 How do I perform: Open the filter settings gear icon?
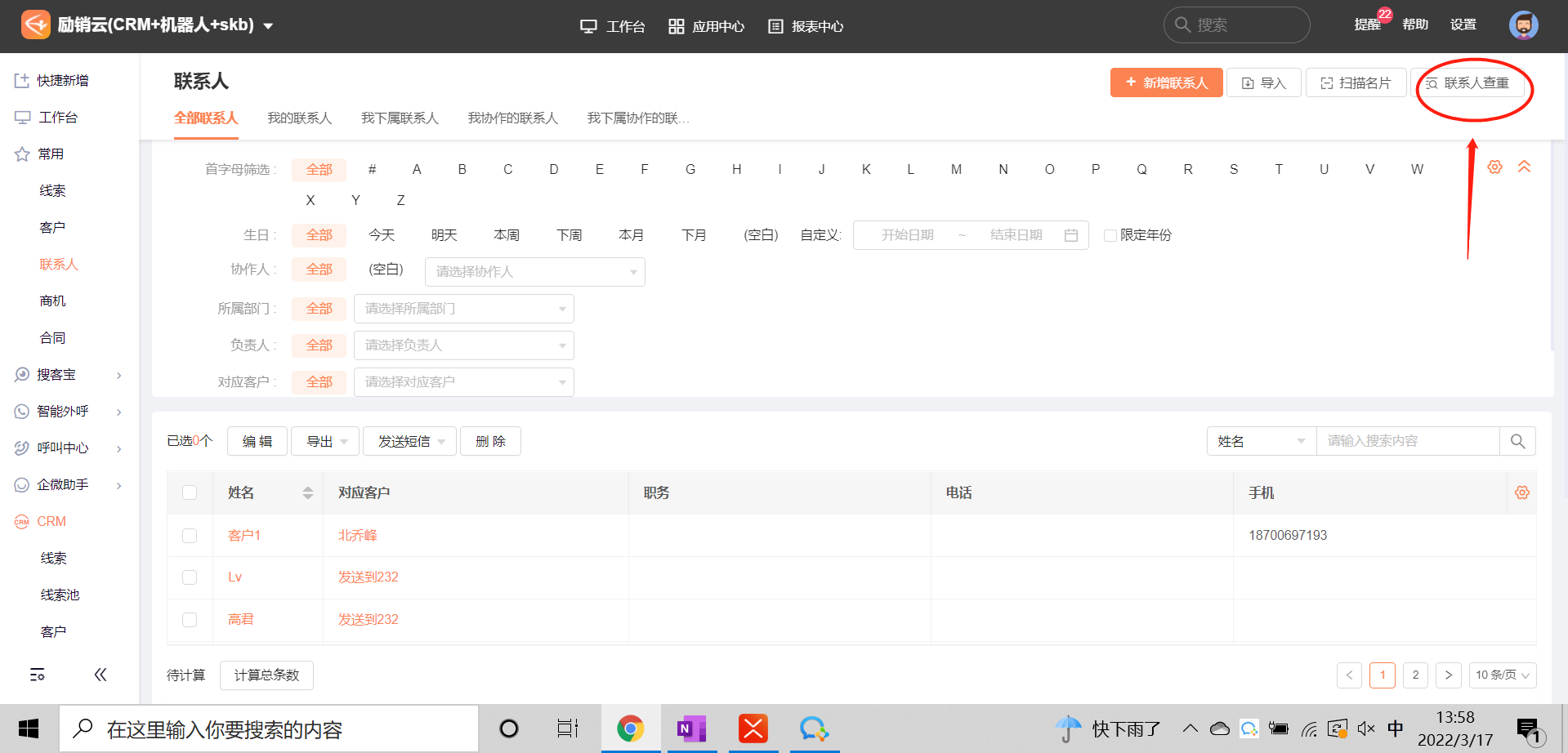pyautogui.click(x=1494, y=167)
